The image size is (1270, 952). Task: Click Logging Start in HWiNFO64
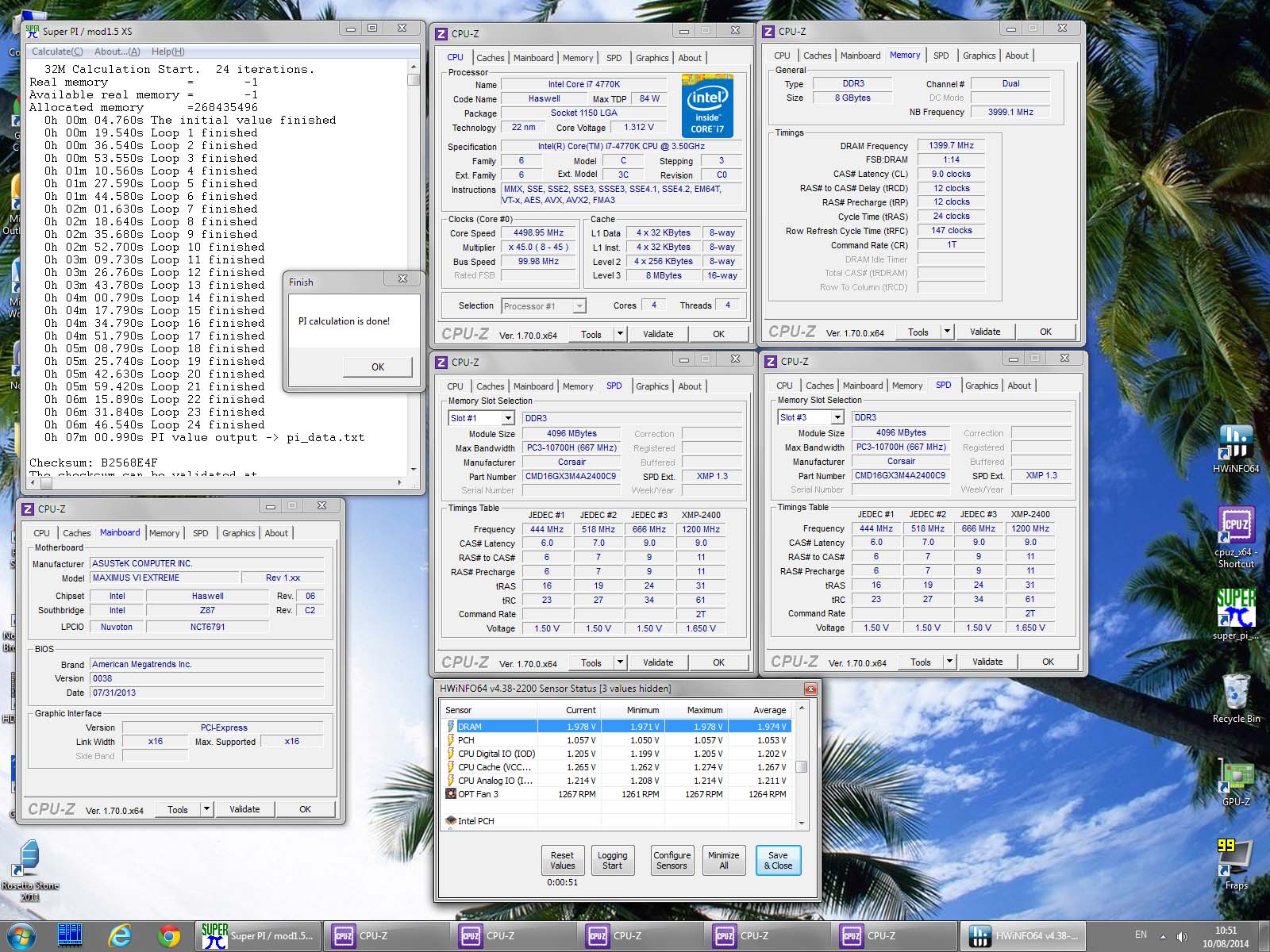[x=612, y=861]
